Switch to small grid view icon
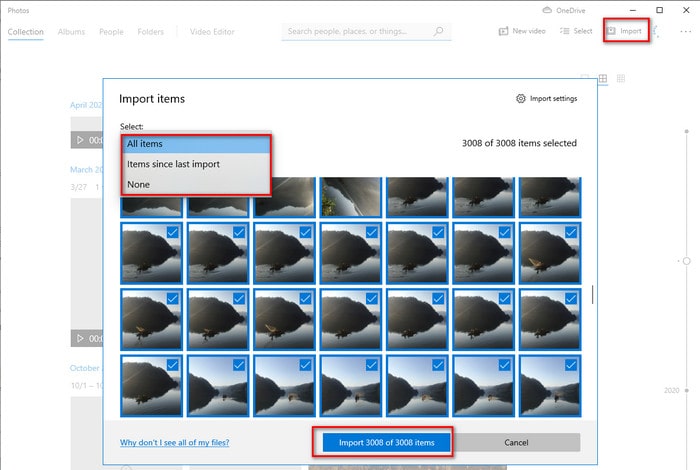700x470 pixels. click(620, 78)
